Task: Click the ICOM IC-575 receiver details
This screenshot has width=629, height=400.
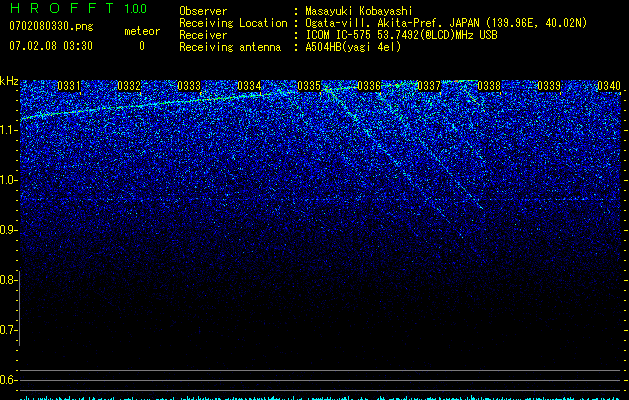Action: [x=401, y=35]
